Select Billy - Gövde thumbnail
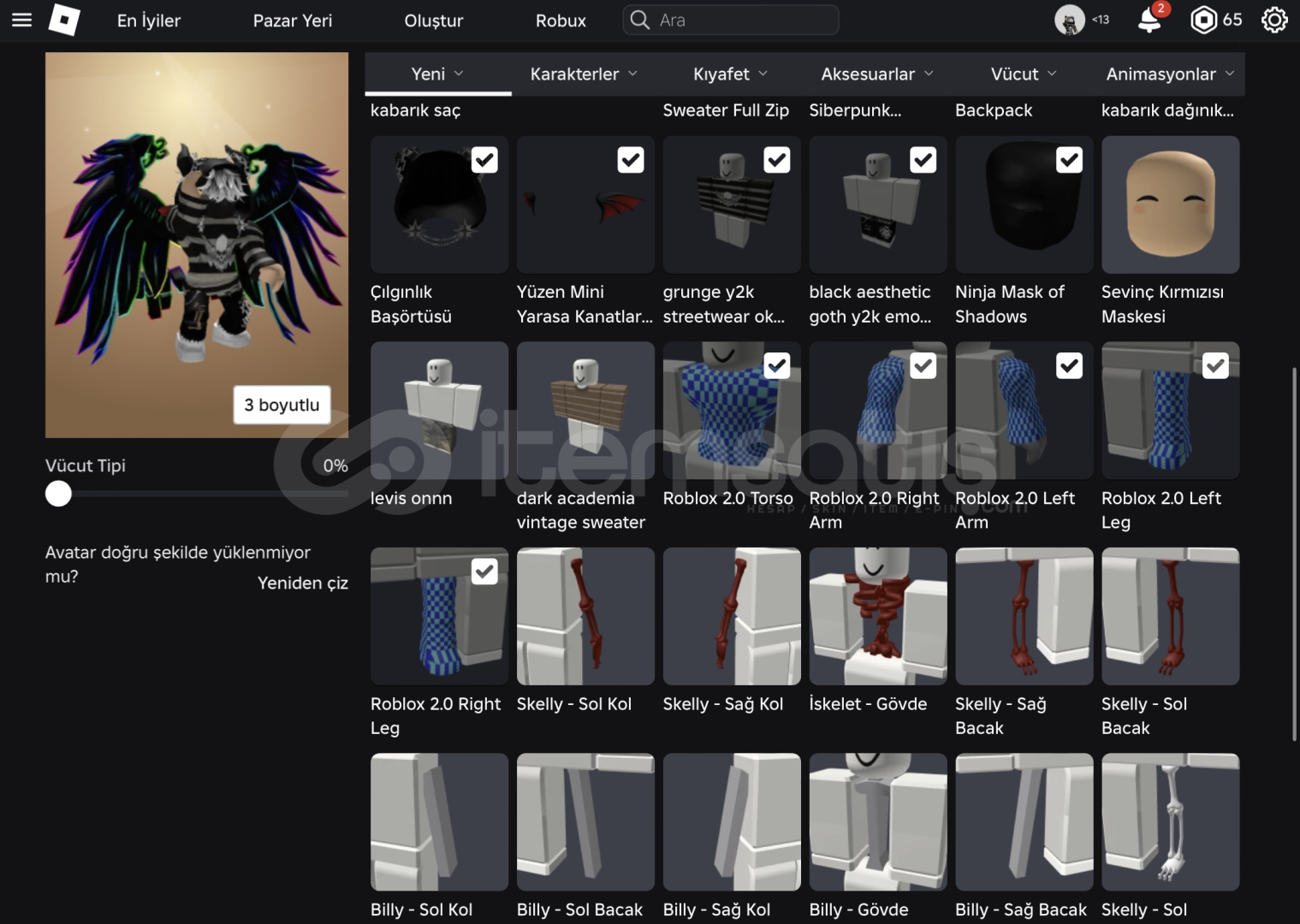Image resolution: width=1300 pixels, height=924 pixels. point(878,822)
